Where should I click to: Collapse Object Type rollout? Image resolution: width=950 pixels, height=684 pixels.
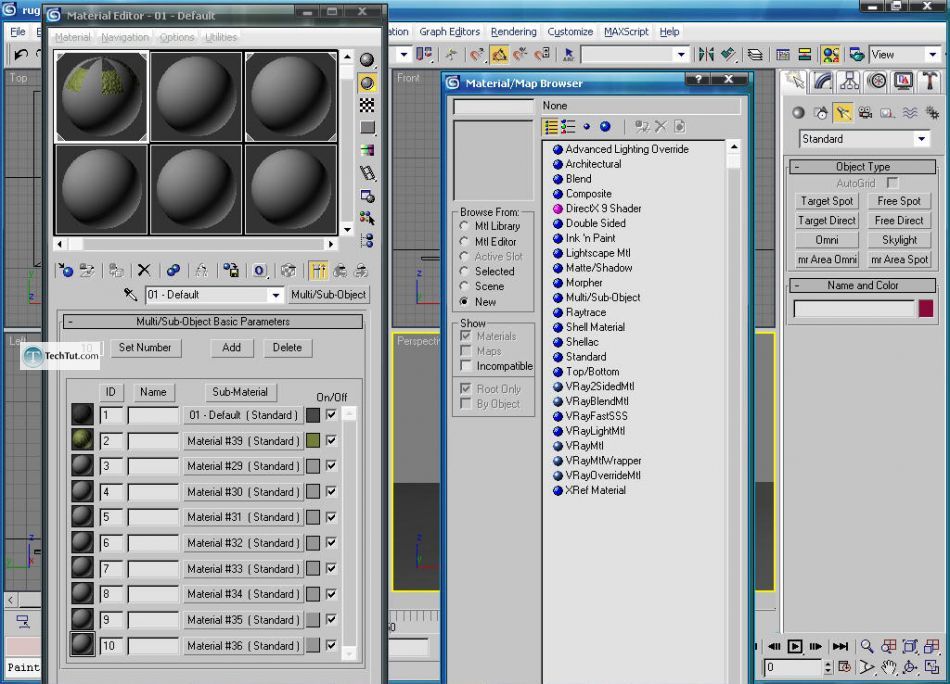862,167
